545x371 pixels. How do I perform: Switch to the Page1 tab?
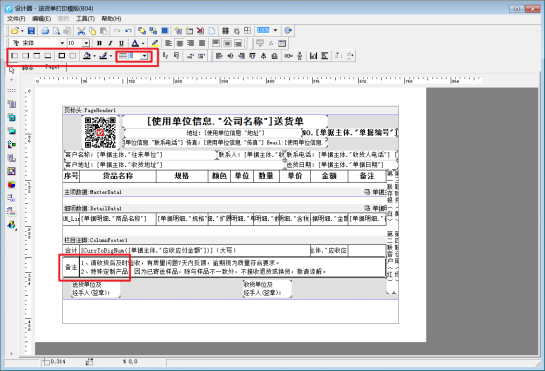(x=52, y=67)
